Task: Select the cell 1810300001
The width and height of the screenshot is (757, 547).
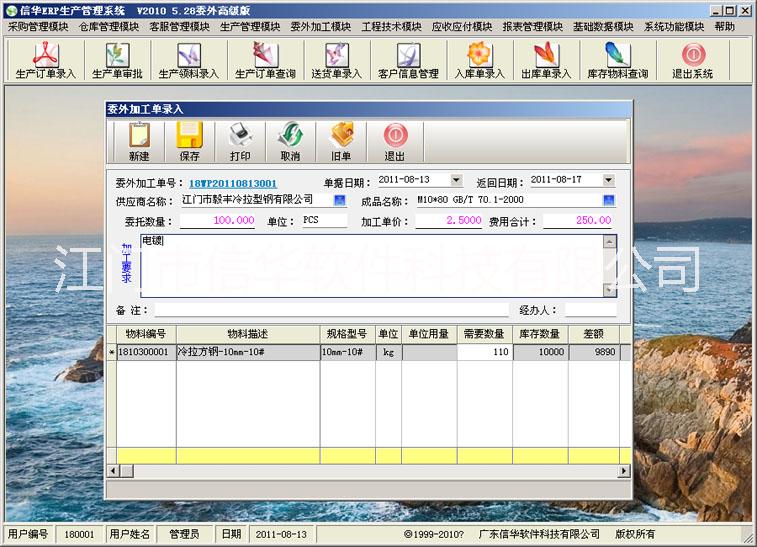Action: coord(146,352)
